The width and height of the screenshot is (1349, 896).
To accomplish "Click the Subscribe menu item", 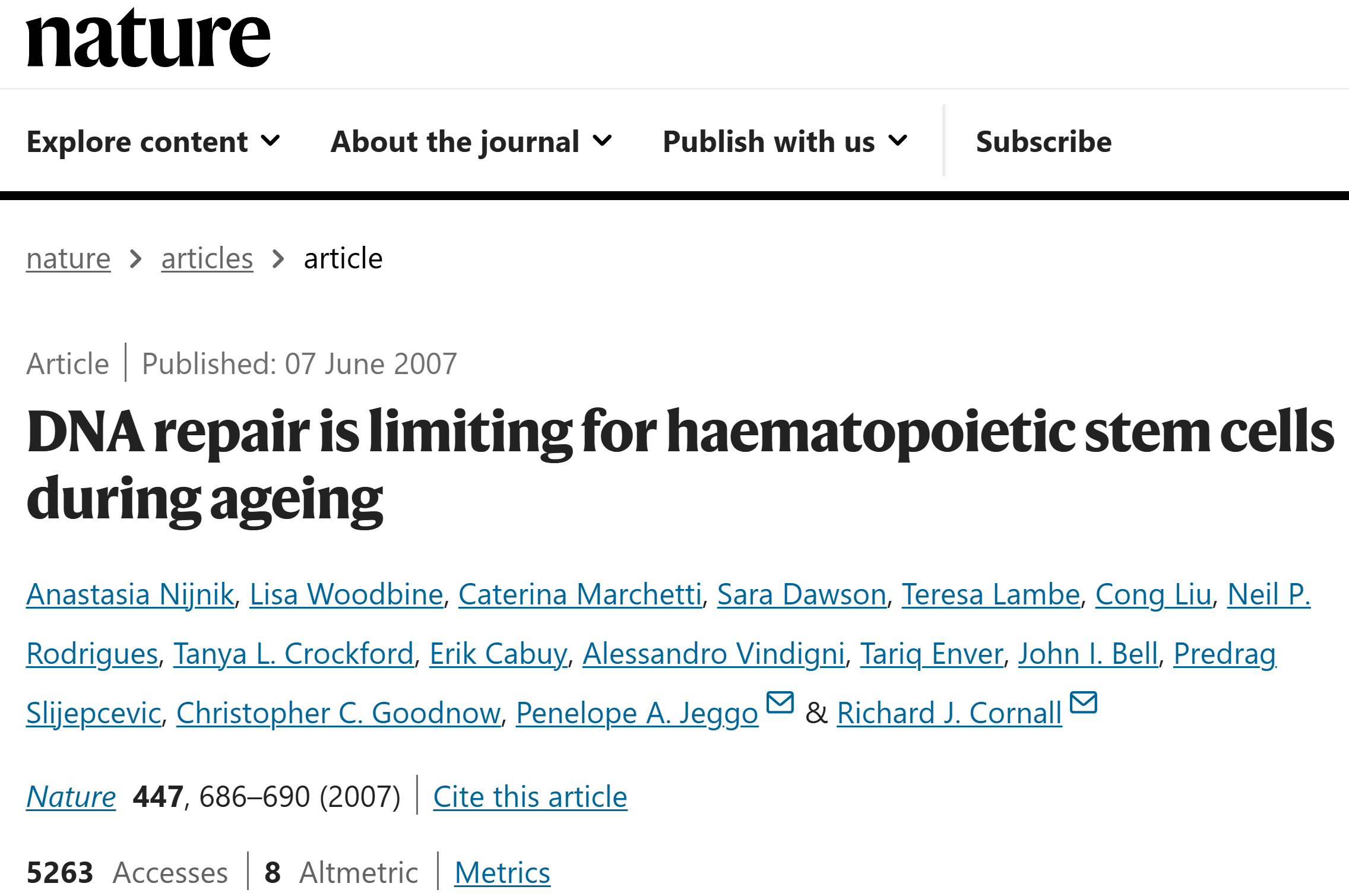I will (1043, 141).
